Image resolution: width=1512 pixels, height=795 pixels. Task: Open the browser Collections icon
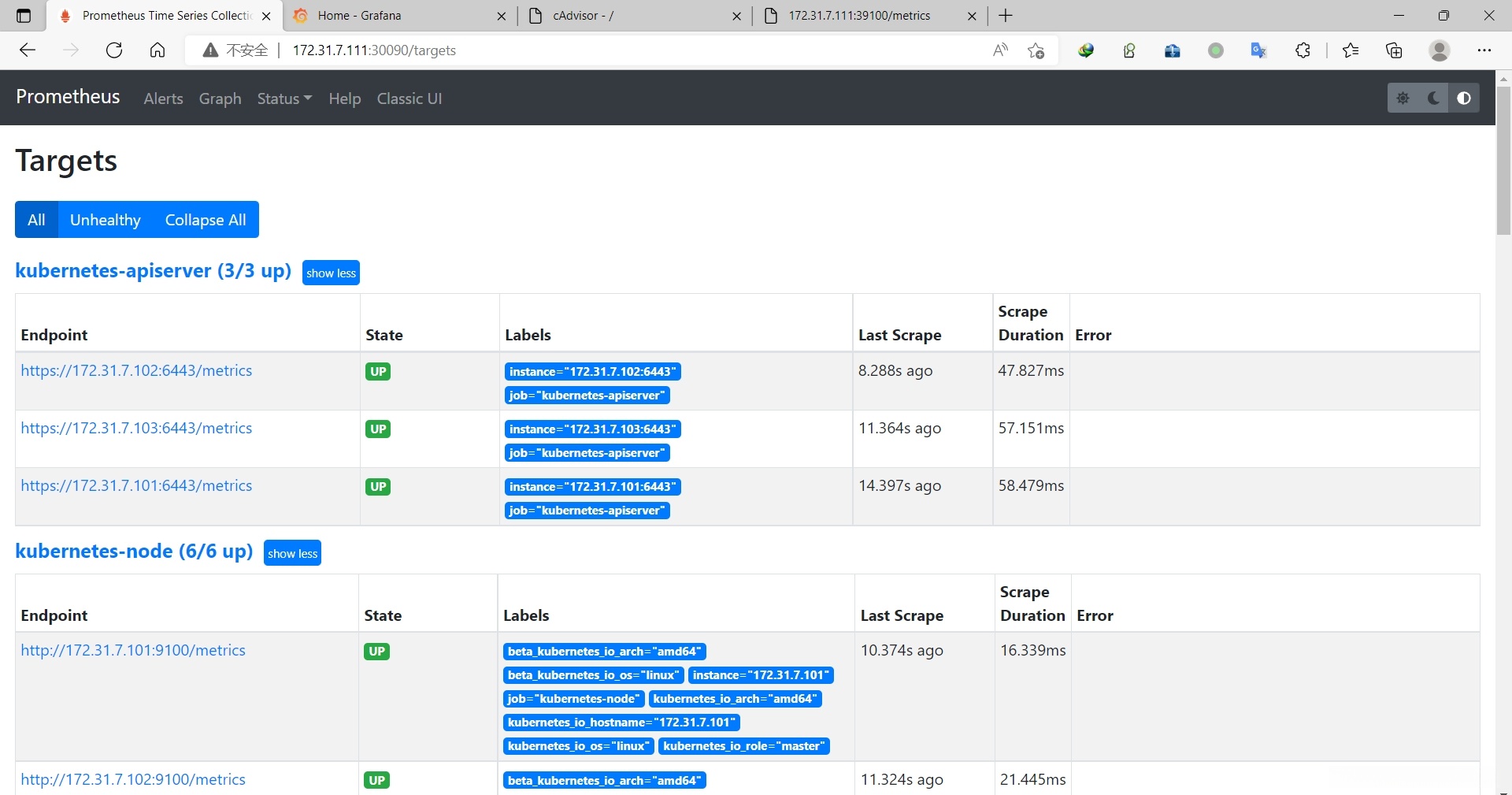[x=1394, y=50]
